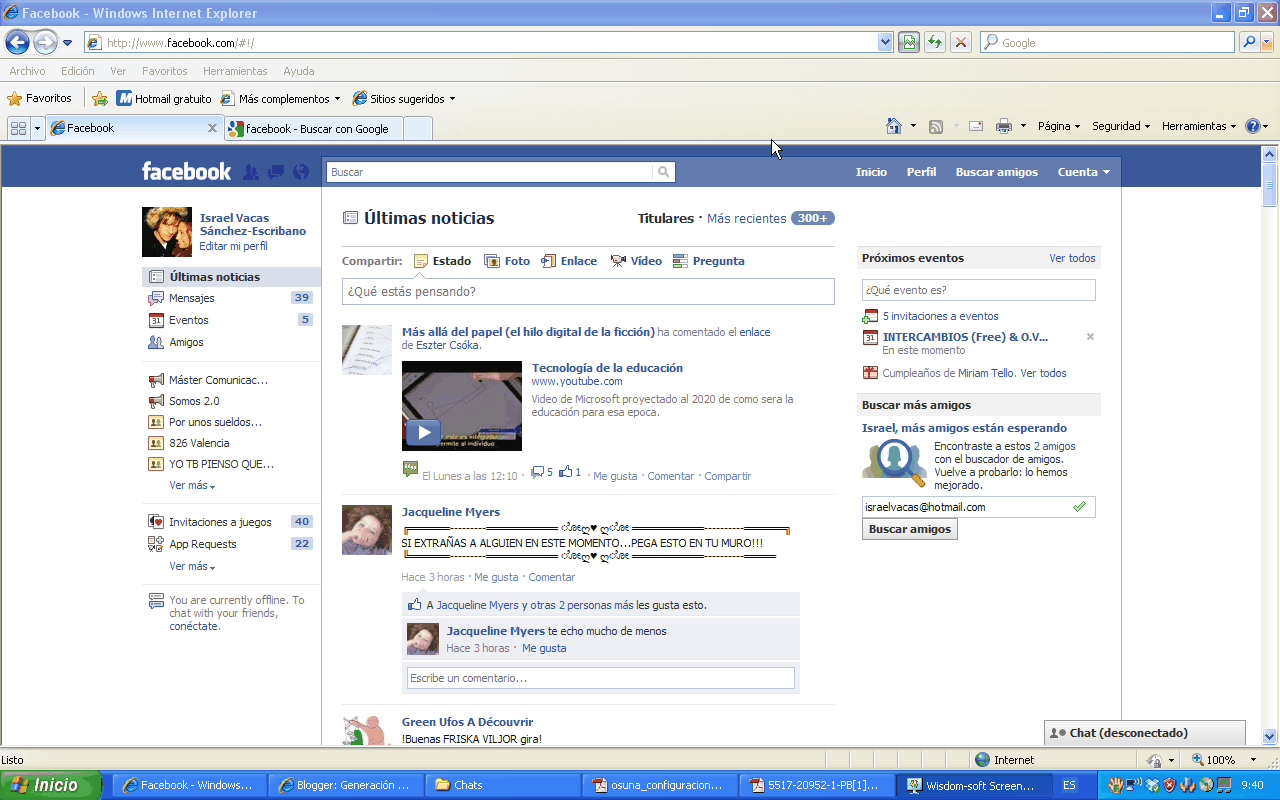
Task: Click the Facebook Buscar search field
Action: (490, 172)
